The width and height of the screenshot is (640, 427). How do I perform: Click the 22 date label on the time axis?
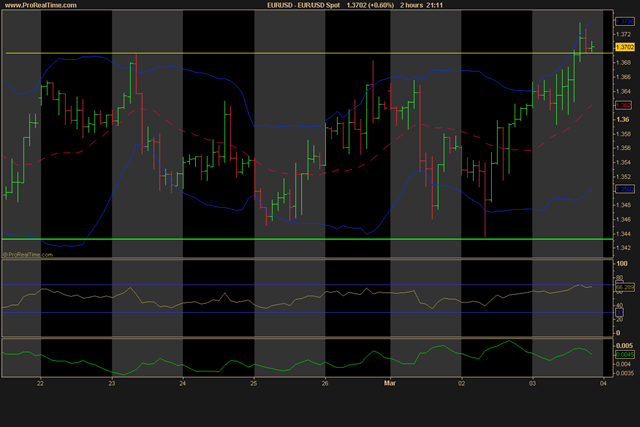[40, 383]
